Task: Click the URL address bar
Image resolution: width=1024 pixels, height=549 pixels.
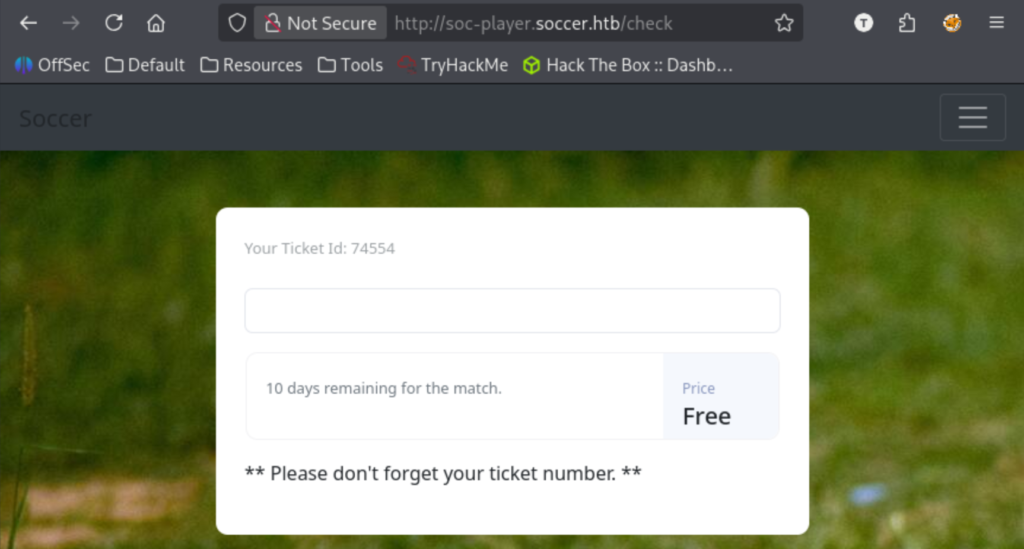Action: tap(560, 23)
